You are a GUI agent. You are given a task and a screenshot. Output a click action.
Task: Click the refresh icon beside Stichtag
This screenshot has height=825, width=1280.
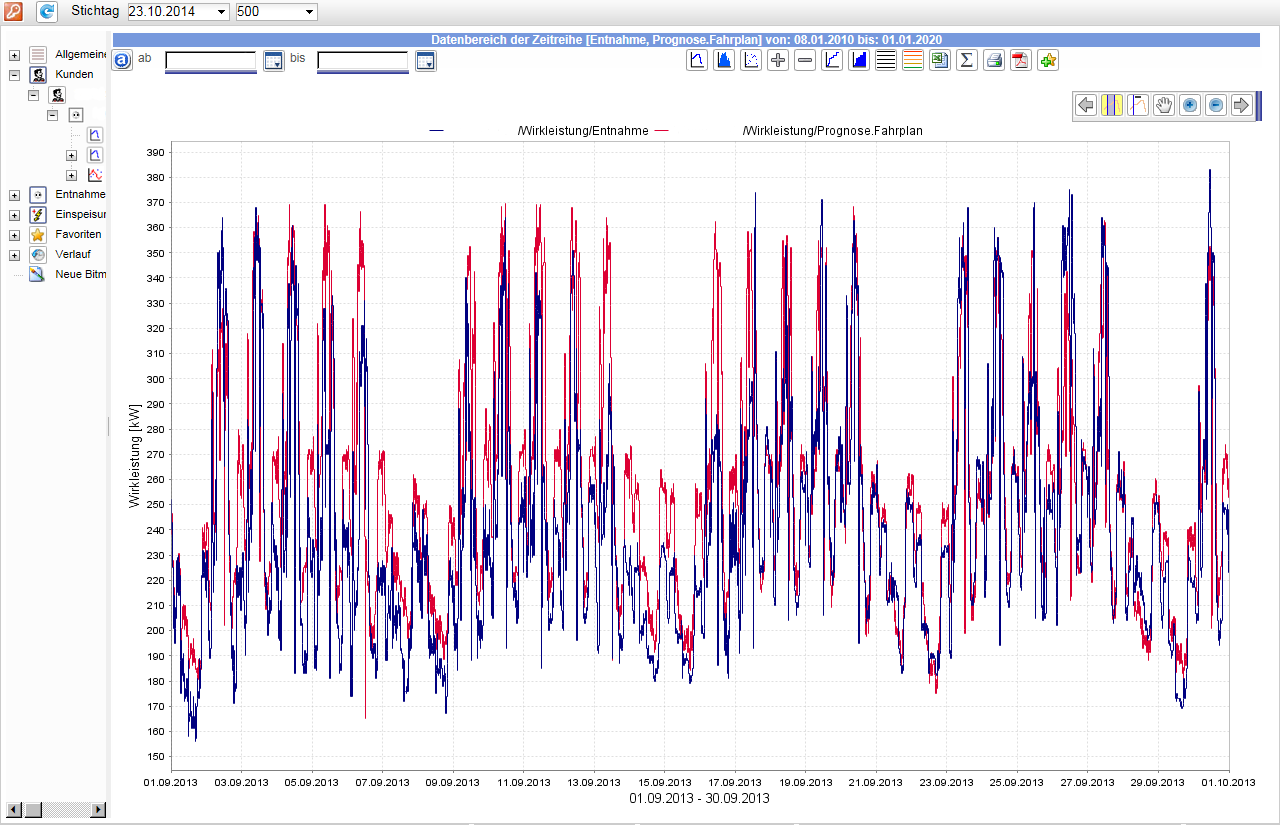(47, 12)
